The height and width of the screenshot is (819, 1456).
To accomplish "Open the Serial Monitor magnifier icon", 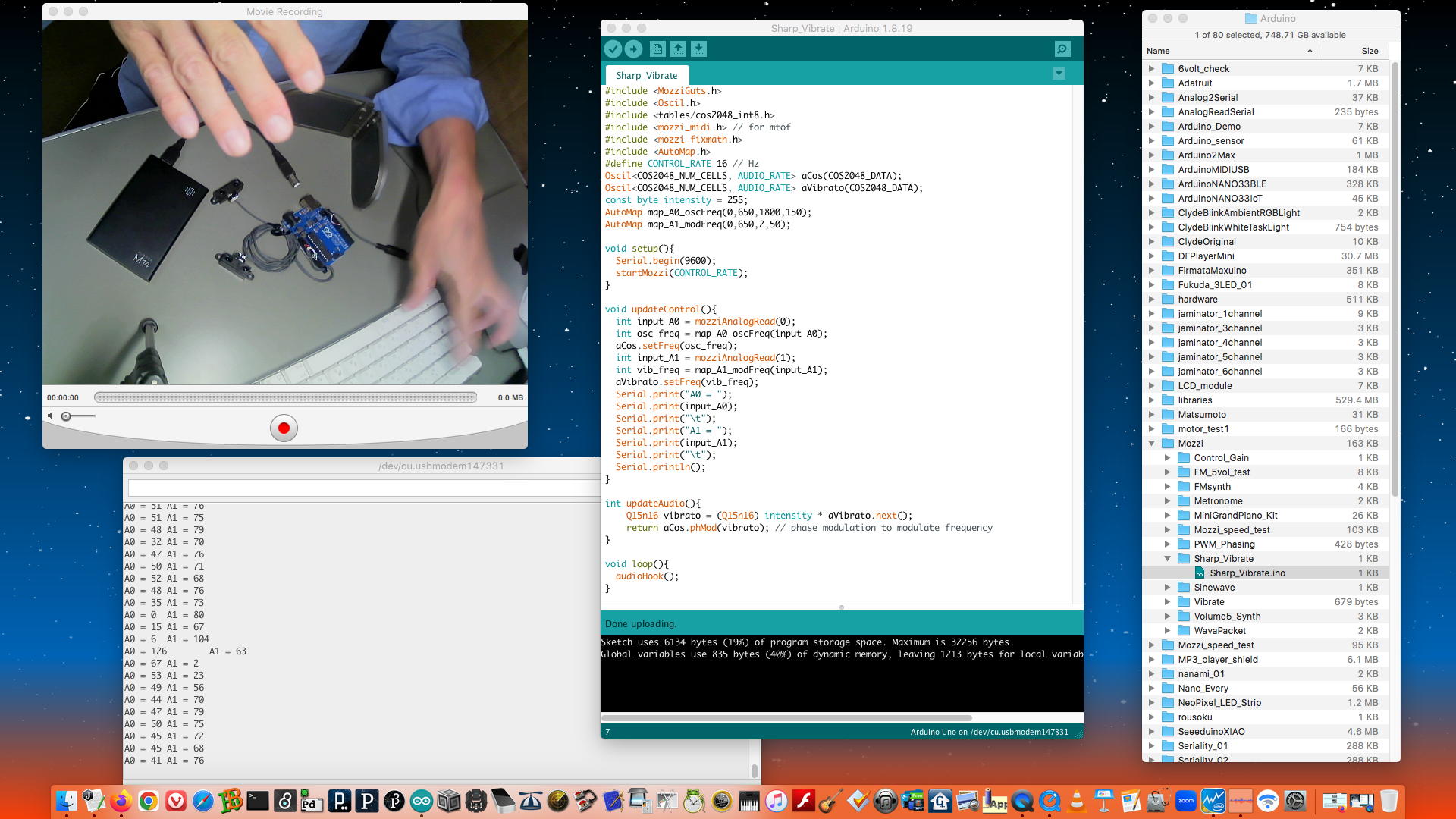I will pyautogui.click(x=1062, y=49).
